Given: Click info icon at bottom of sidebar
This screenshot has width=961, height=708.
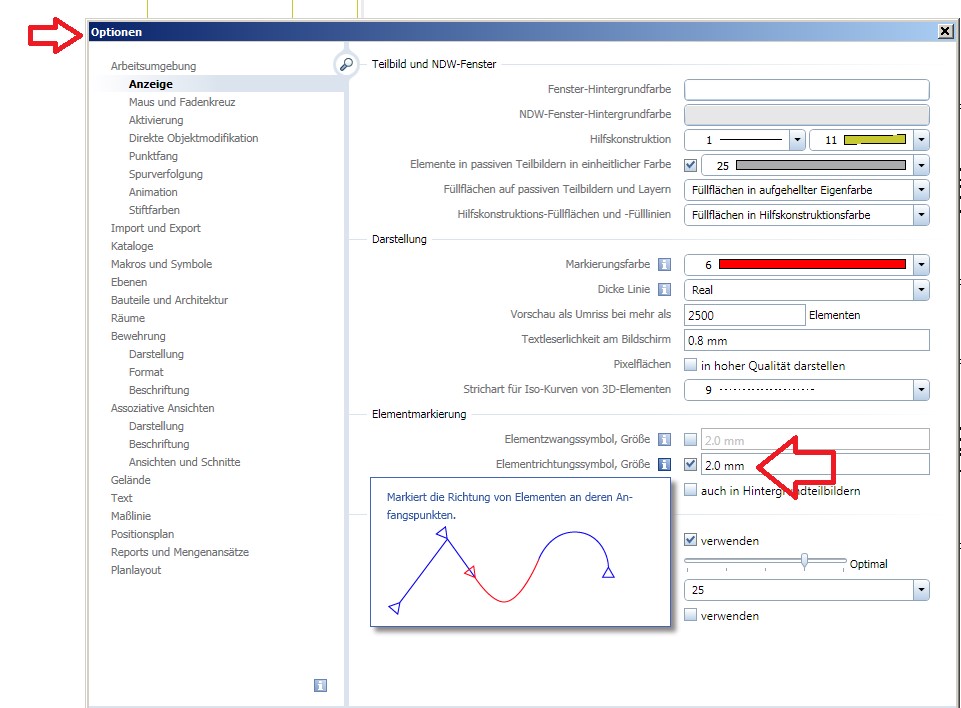Looking at the screenshot, I should (x=320, y=685).
